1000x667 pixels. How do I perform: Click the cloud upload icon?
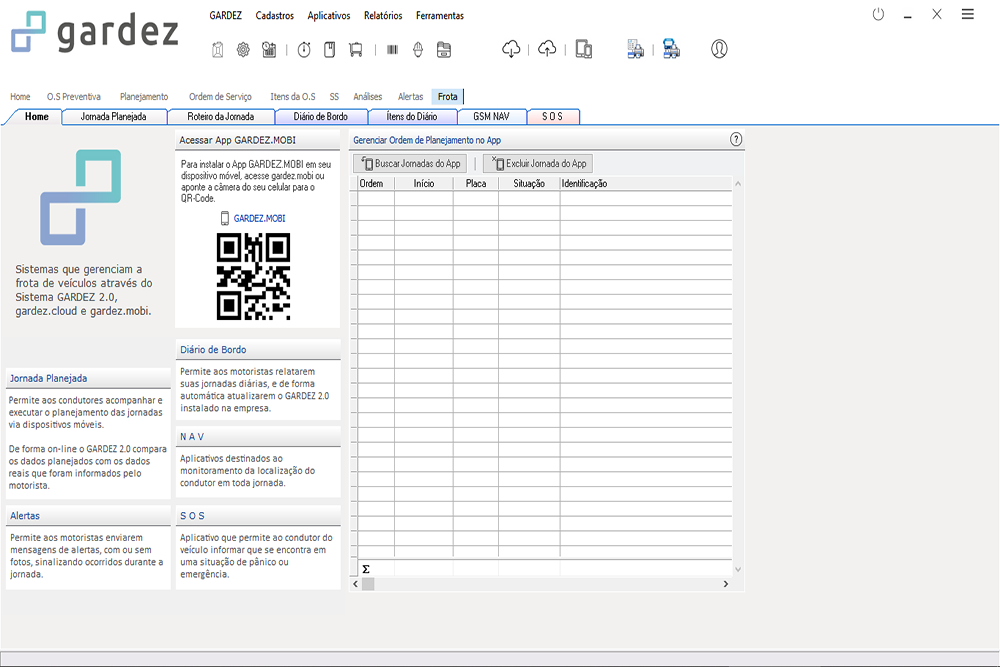(x=547, y=49)
